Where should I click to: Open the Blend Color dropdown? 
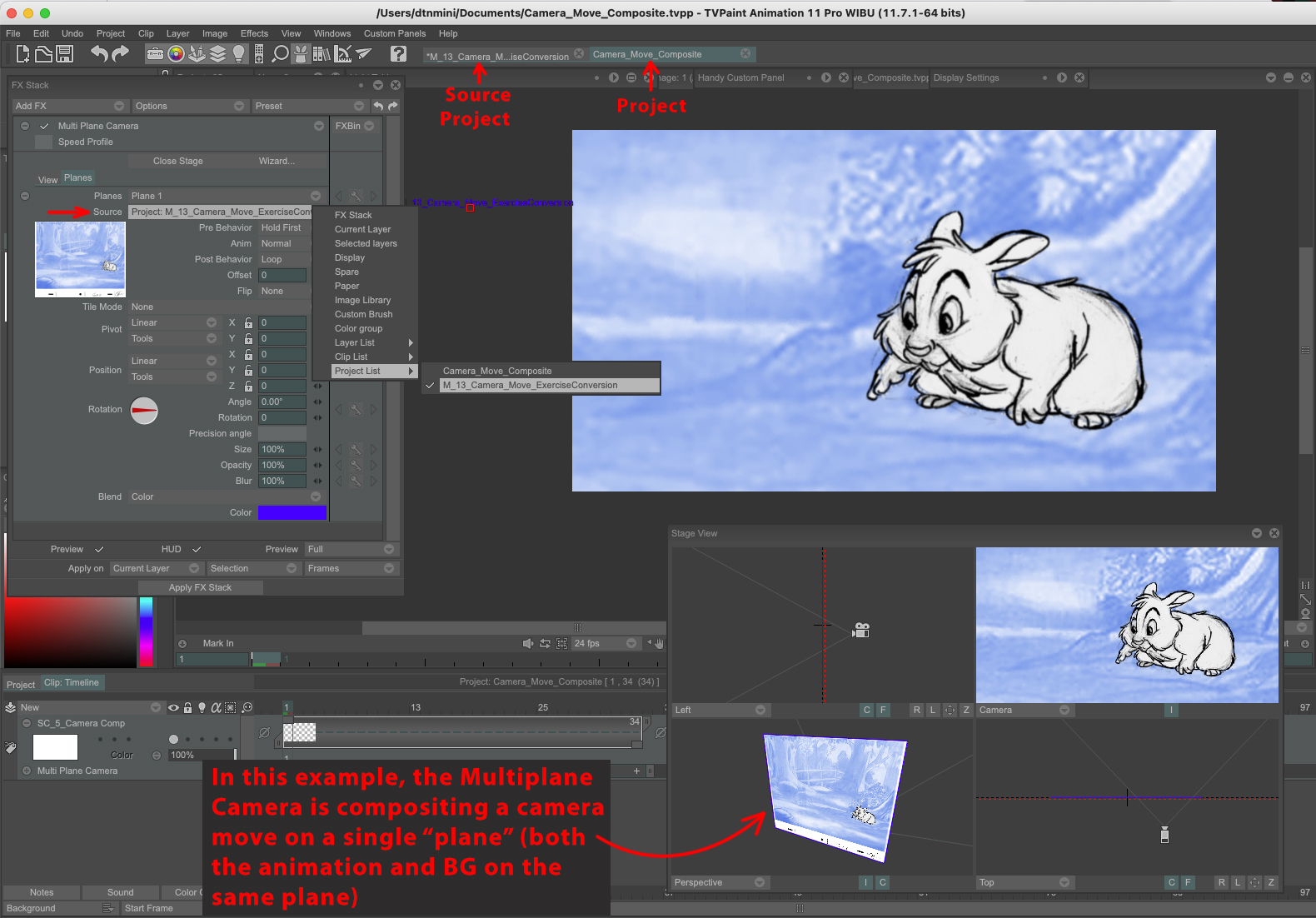[226, 496]
